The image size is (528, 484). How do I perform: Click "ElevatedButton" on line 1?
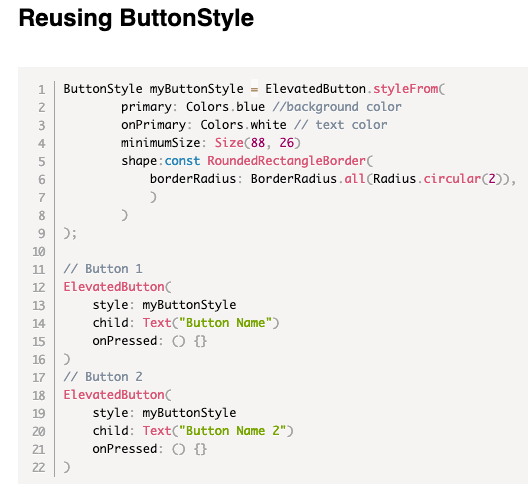pyautogui.click(x=315, y=89)
